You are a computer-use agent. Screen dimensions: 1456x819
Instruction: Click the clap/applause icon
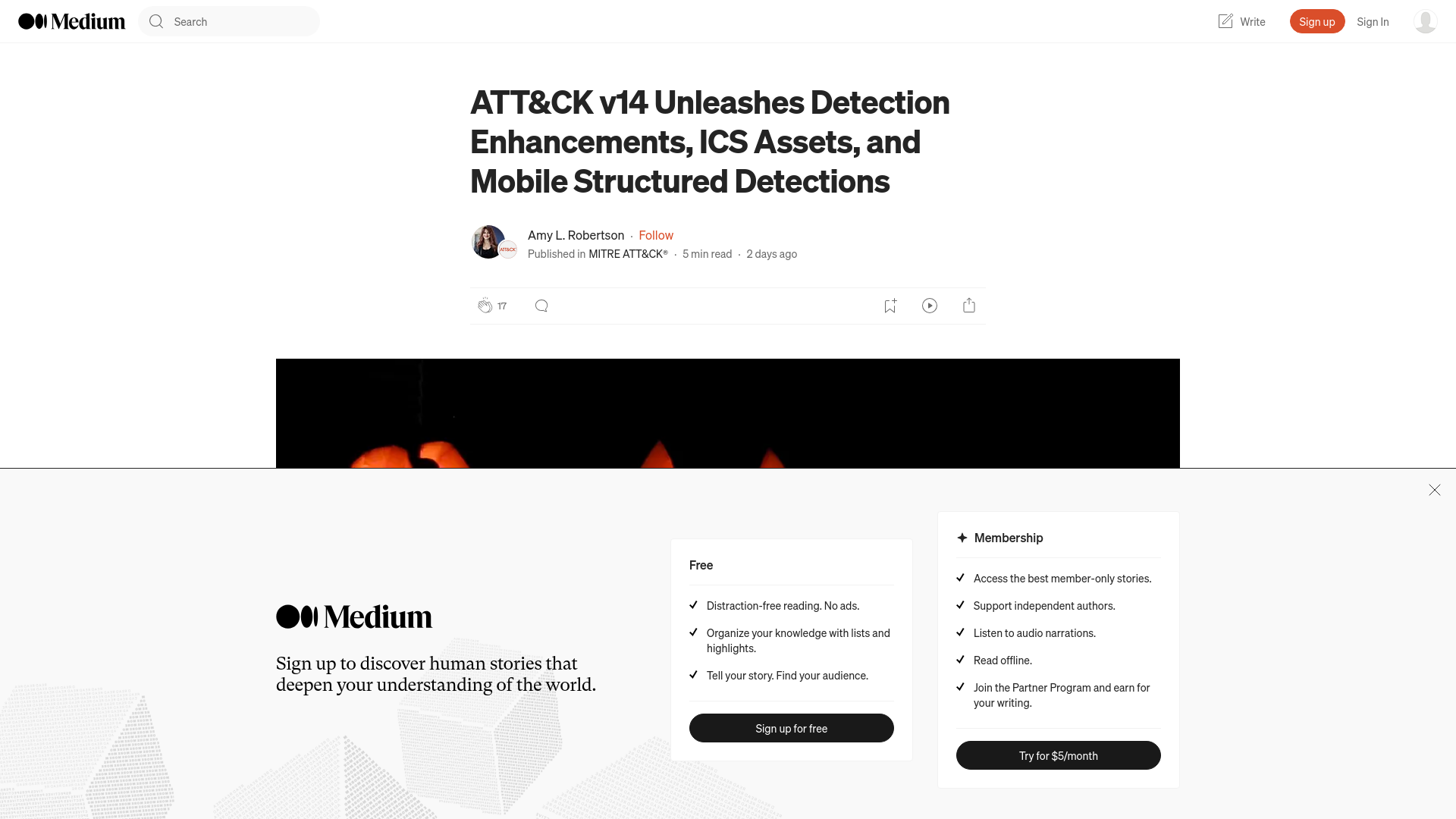click(485, 305)
